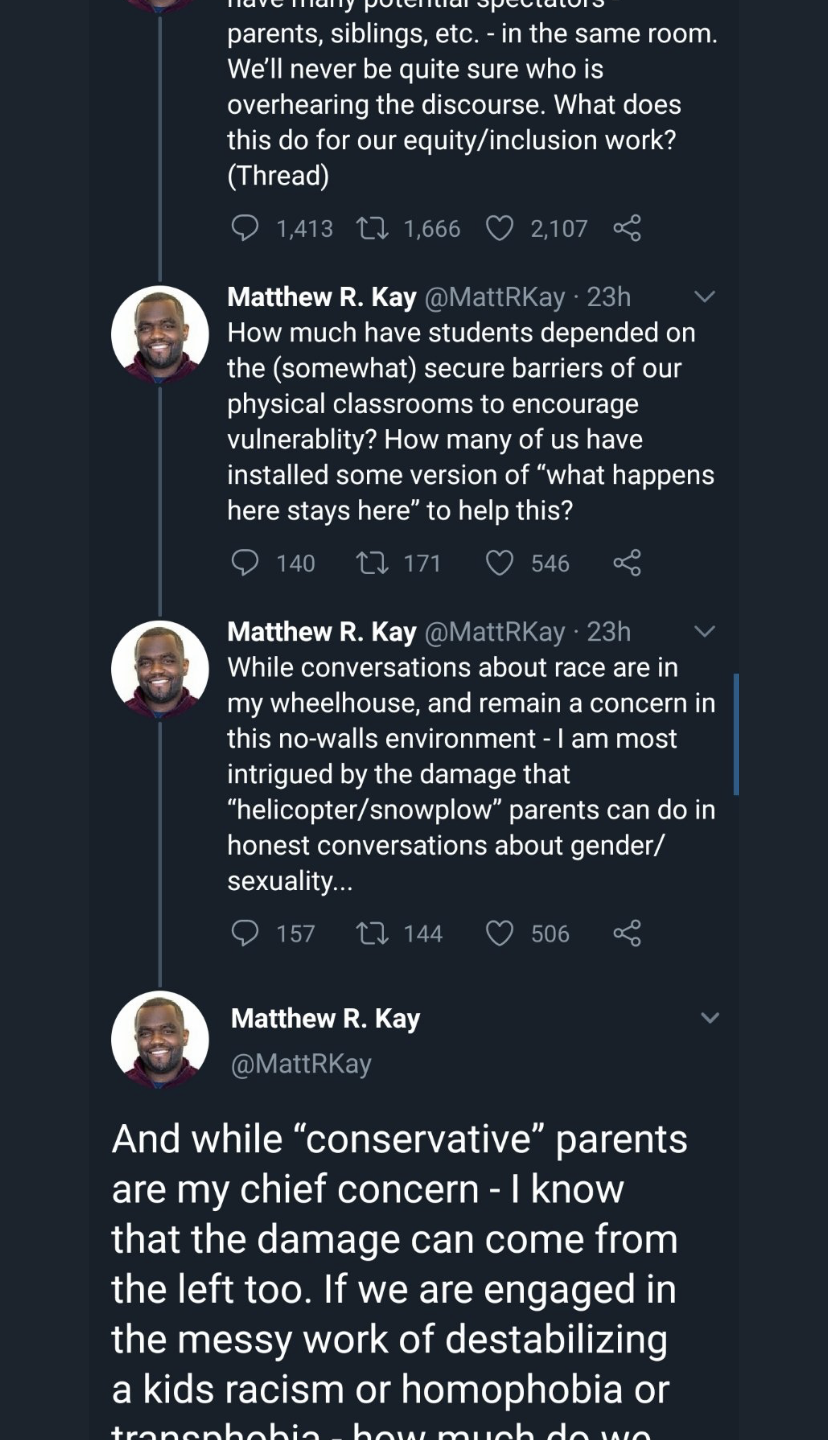Screen dimensions: 828x1440
Task: Open options chevron on the wheelhouse tweet
Action: tap(705, 632)
